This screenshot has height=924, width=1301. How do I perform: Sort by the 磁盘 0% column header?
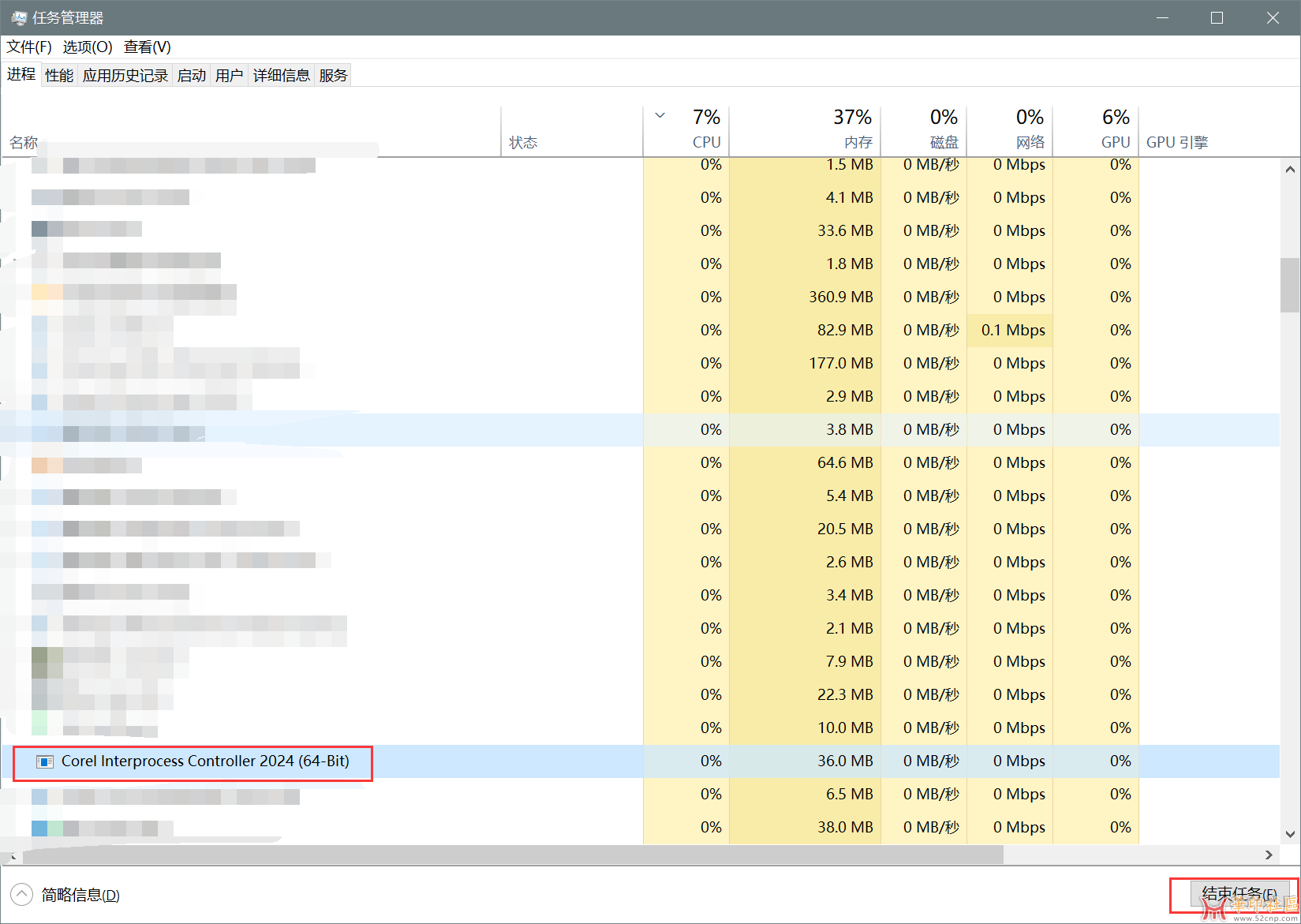[924, 131]
